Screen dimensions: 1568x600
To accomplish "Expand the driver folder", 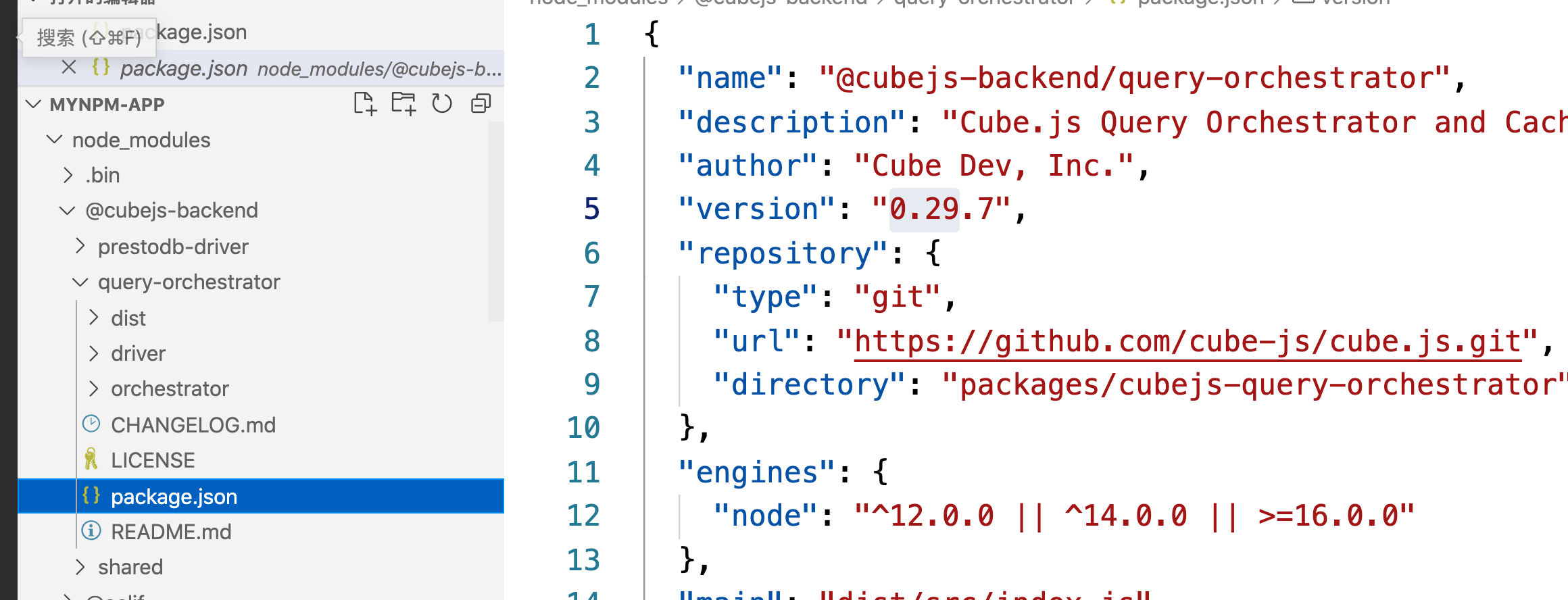I will [94, 353].
